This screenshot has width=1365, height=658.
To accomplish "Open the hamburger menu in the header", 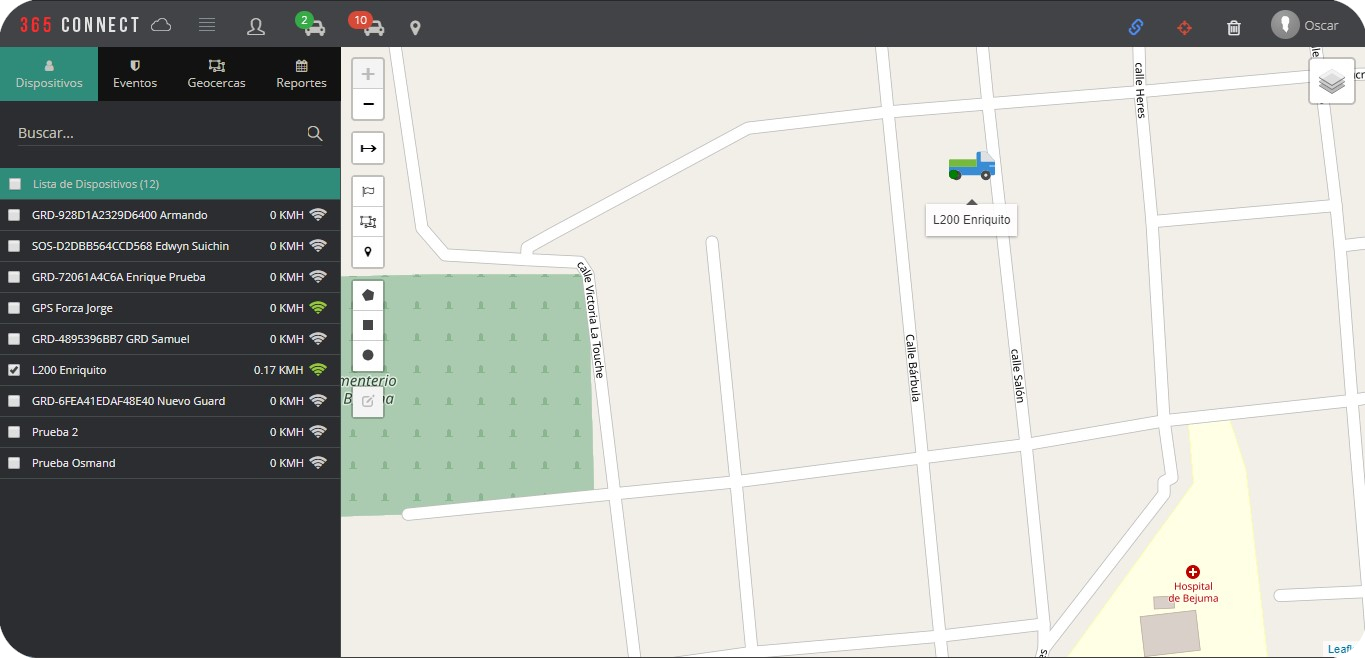I will tap(207, 25).
